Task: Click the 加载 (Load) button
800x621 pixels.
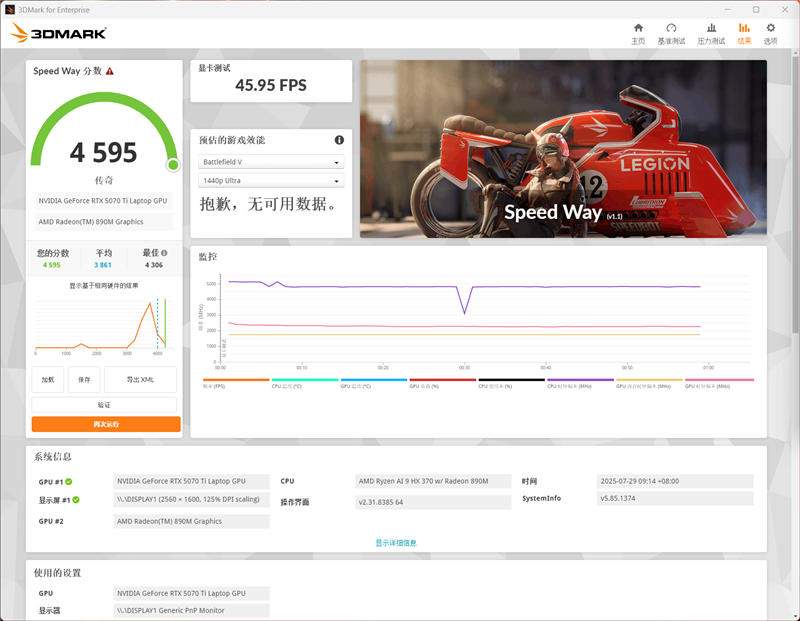Action: click(x=48, y=380)
